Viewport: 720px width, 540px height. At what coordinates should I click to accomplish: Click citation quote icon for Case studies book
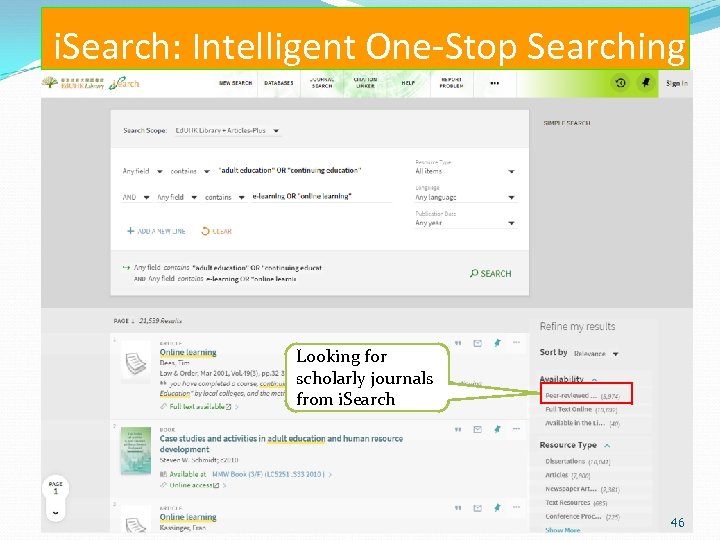click(458, 430)
